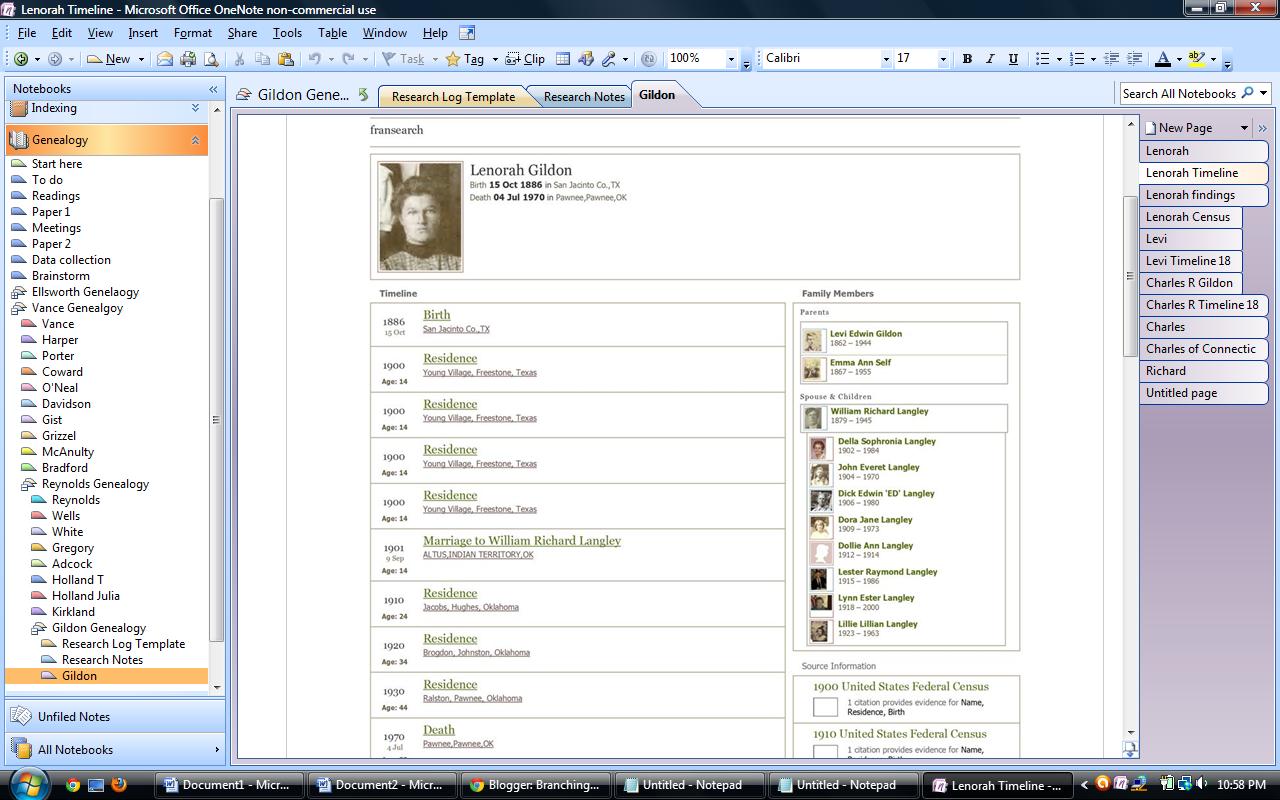Open the New Page dropdown arrow
Screen dimensions: 1280x800
tap(1244, 128)
